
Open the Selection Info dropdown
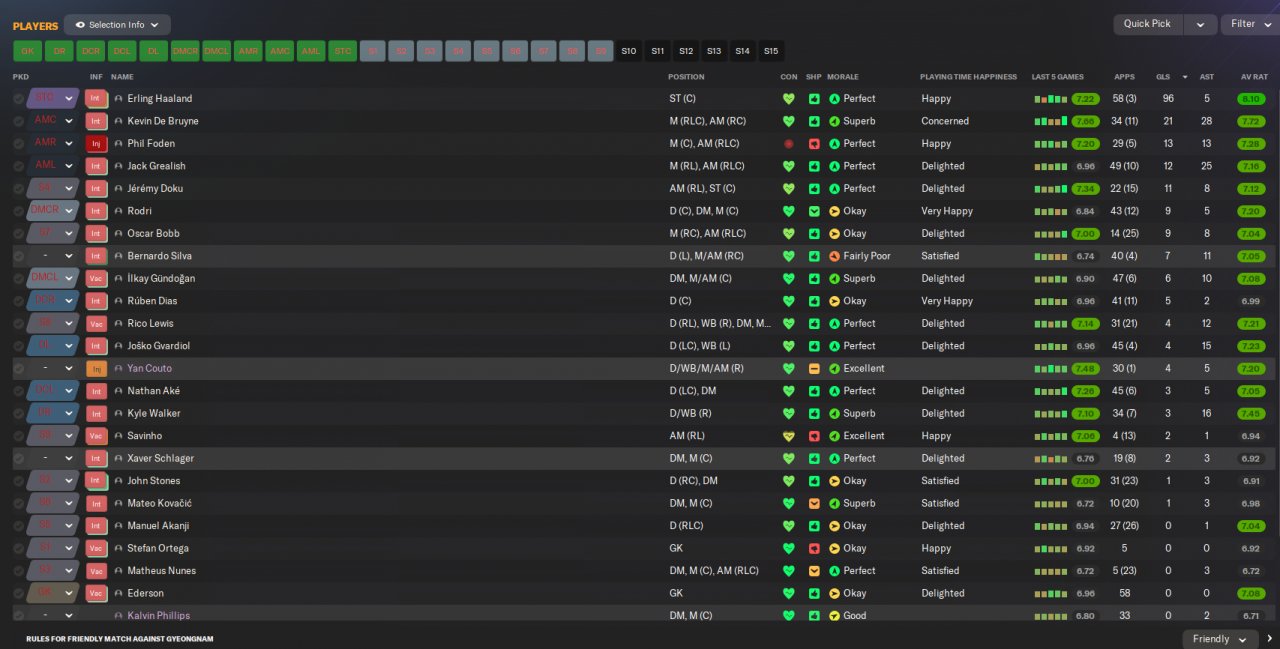[x=117, y=24]
